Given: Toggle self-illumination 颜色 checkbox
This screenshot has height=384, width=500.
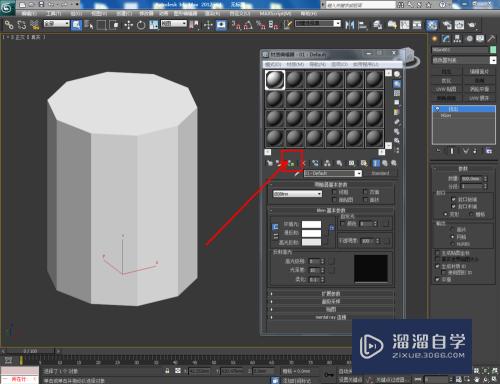Looking at the screenshot, I should [343, 224].
